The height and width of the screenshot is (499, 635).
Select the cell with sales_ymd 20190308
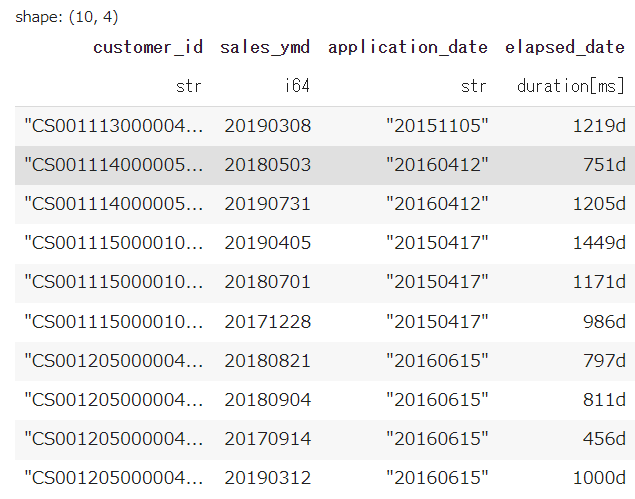pyautogui.click(x=268, y=126)
